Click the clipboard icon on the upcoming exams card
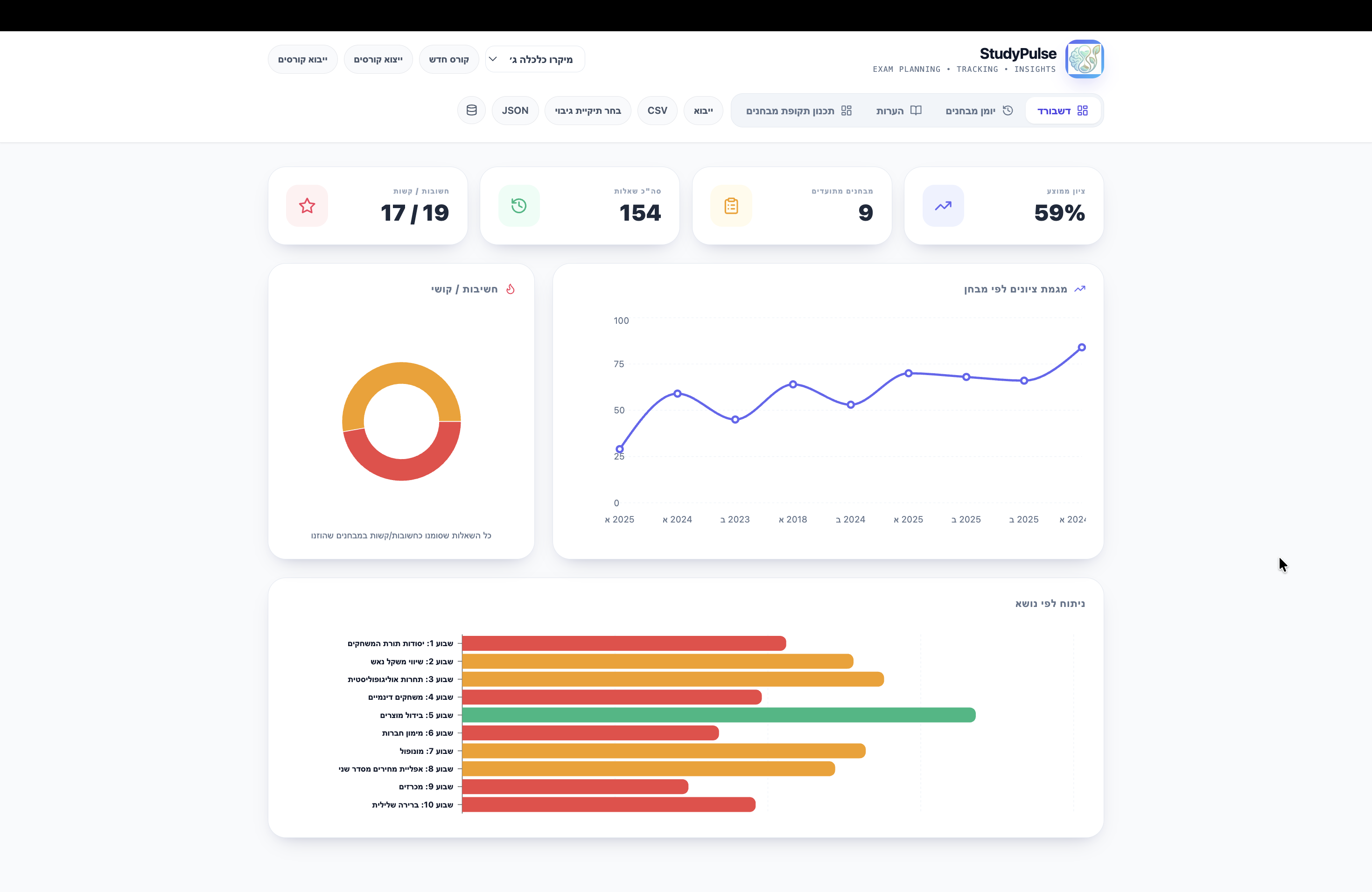 coord(732,206)
